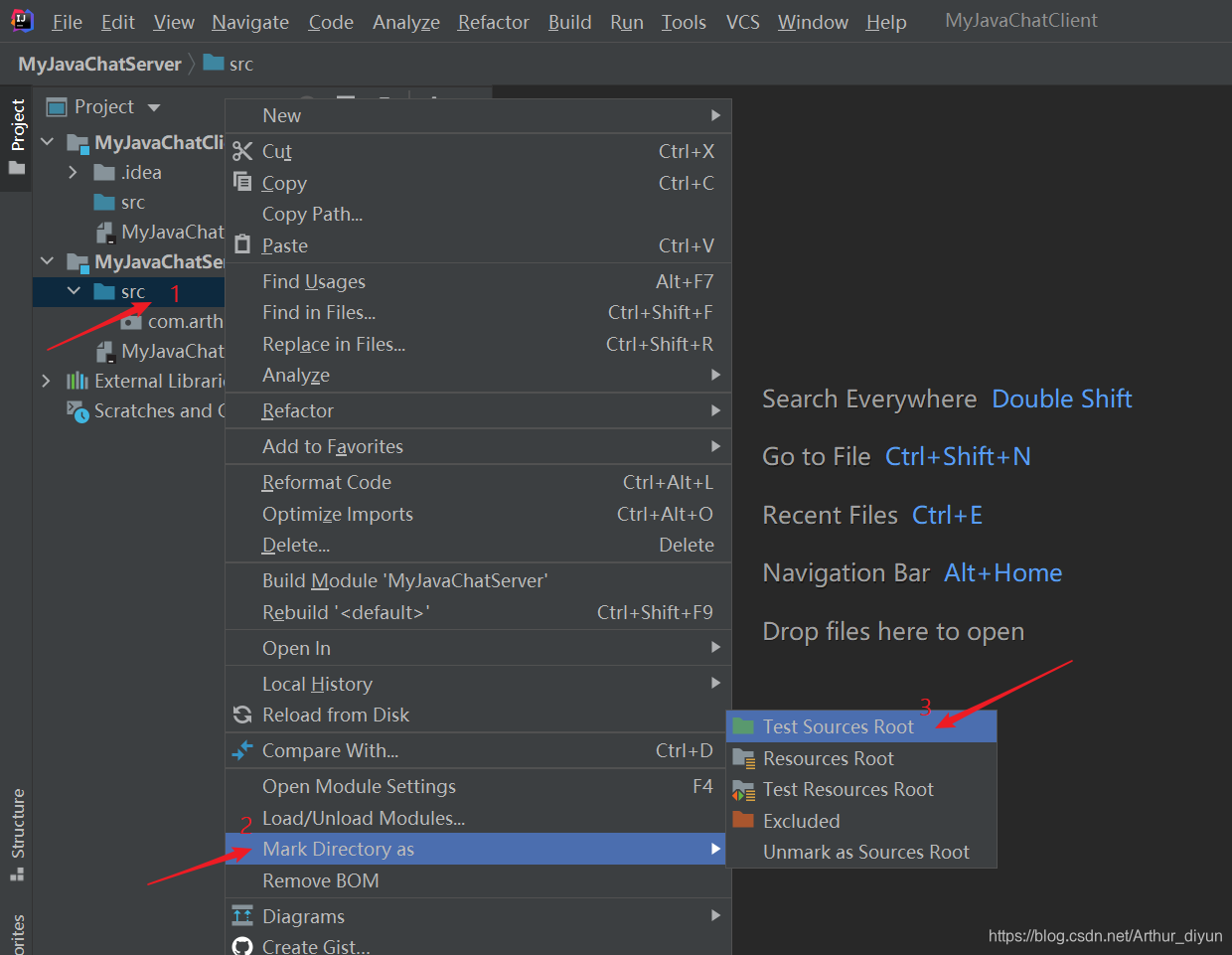
Task: Click the MyJavaChatServer module folder icon
Action: tap(77, 261)
